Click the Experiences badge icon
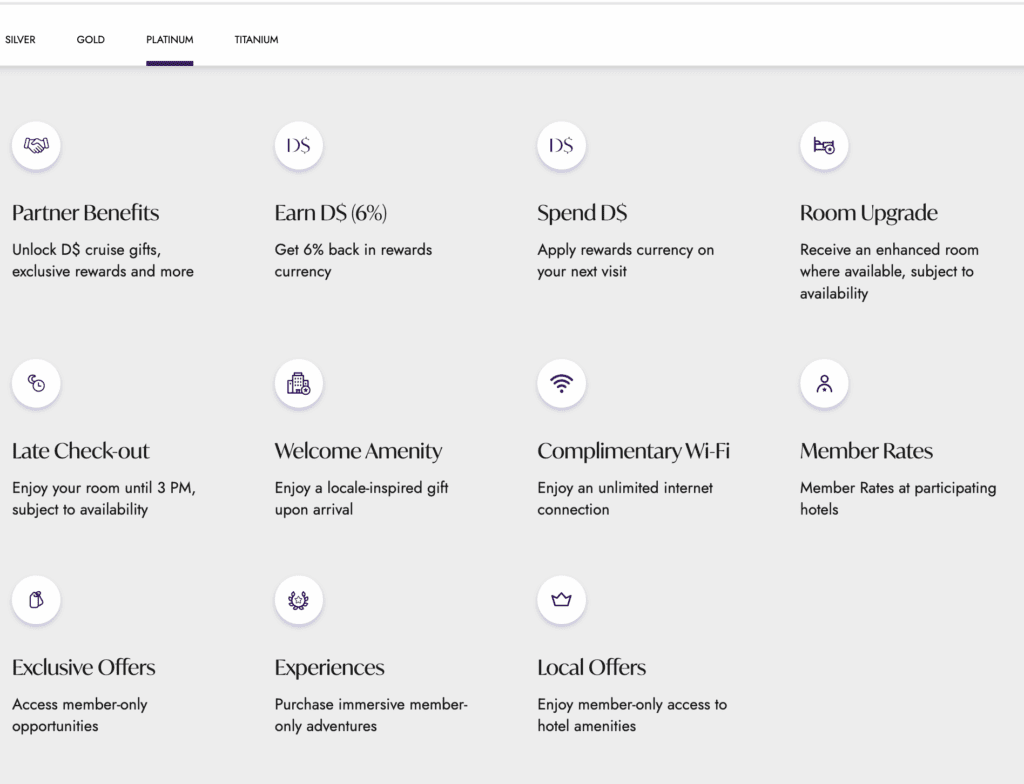The width and height of the screenshot is (1024, 784). click(x=298, y=600)
